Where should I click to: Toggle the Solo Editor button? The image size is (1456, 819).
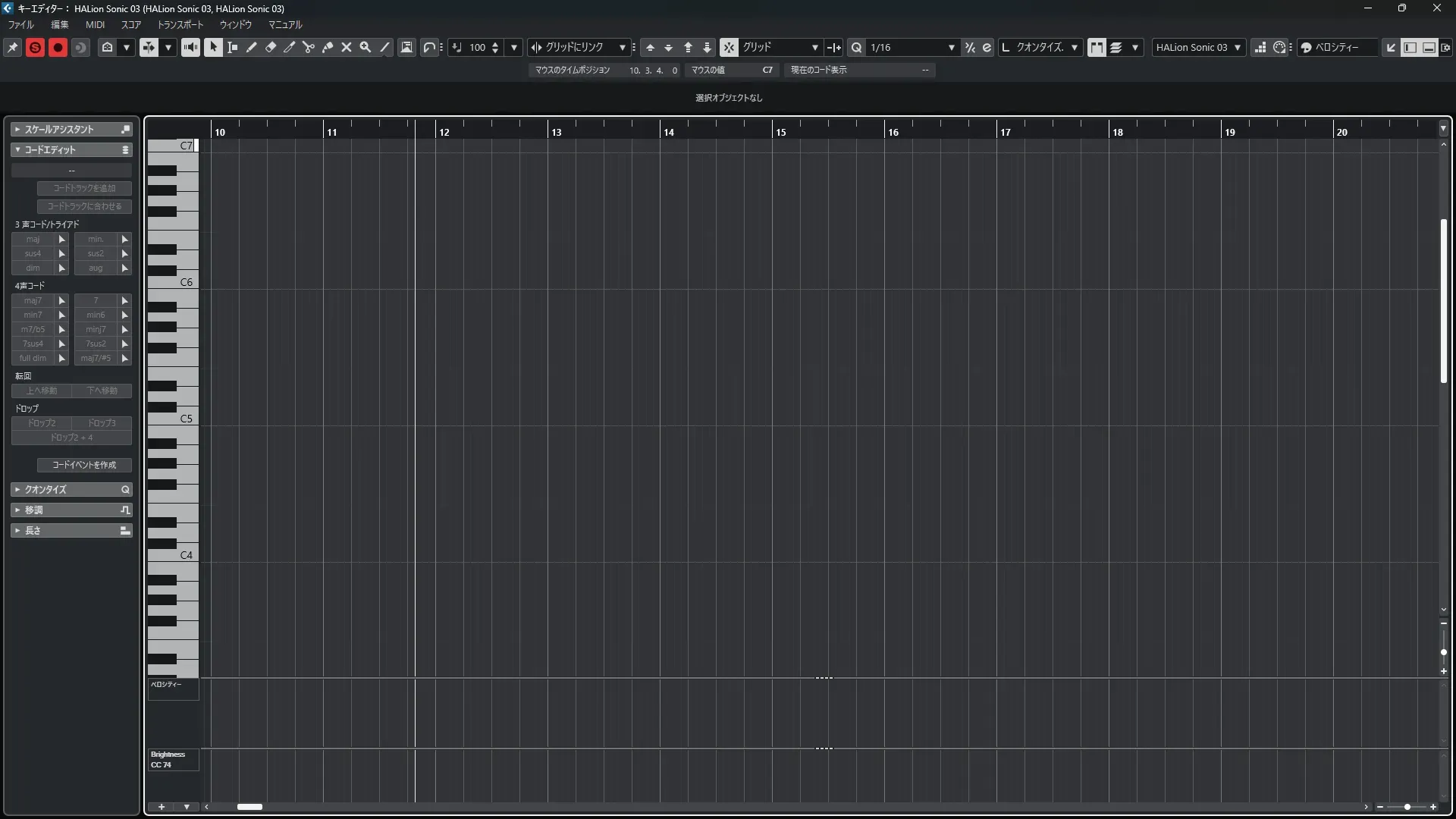35,47
